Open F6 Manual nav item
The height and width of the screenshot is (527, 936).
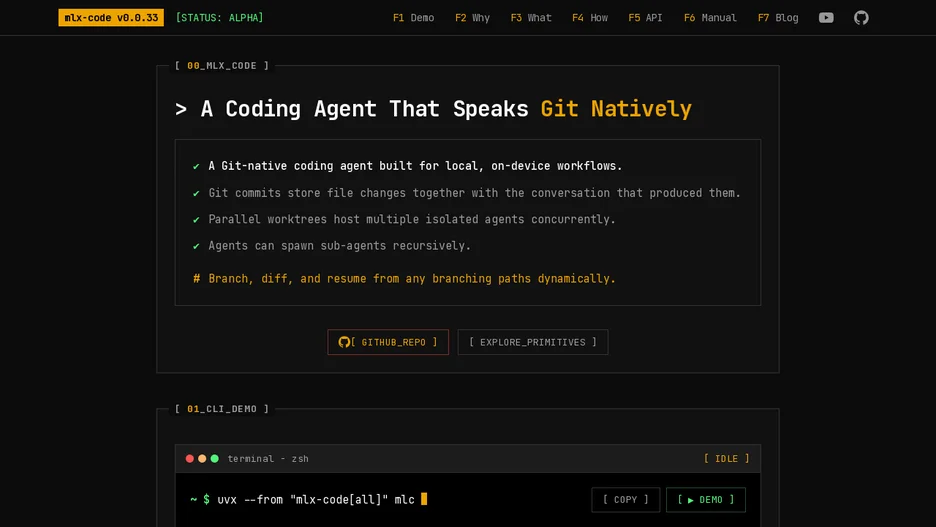coord(710,18)
